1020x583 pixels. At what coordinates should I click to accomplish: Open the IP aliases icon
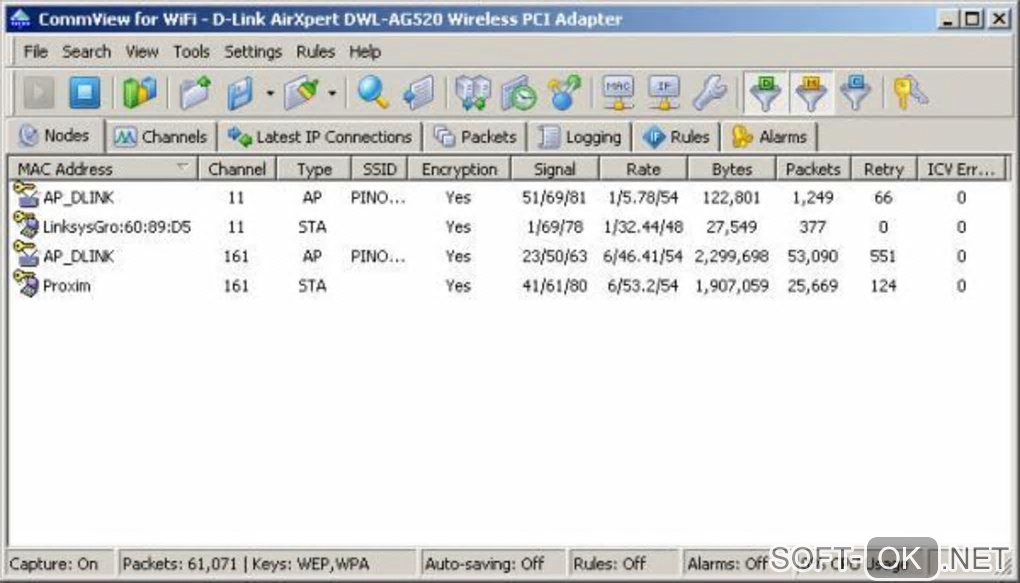point(664,93)
